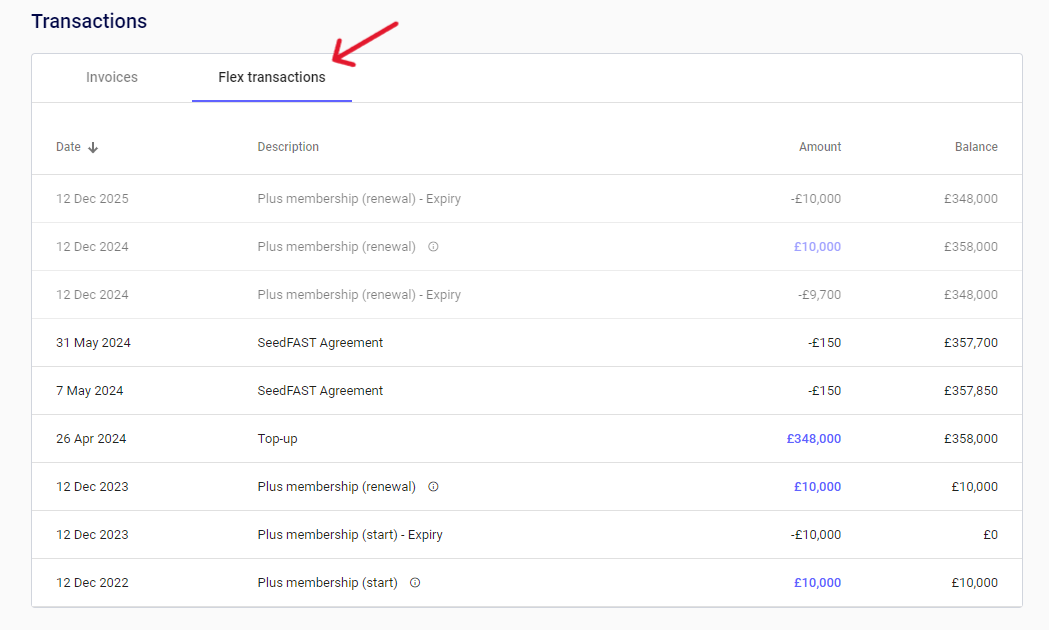This screenshot has height=630, width=1049.
Task: Click the Top-up description text
Action: click(277, 439)
